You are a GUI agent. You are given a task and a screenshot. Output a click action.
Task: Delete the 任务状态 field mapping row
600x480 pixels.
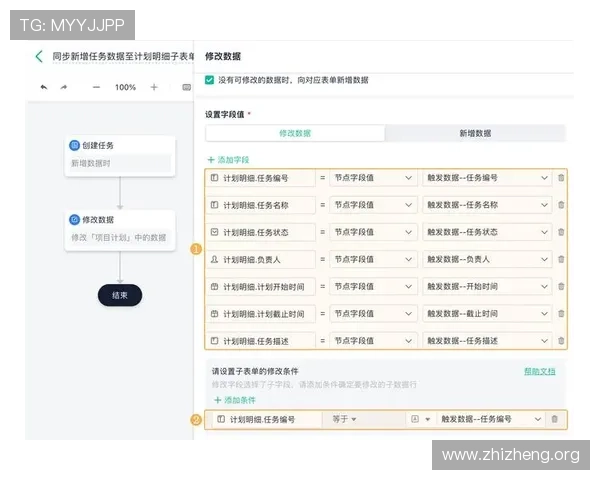click(x=561, y=232)
